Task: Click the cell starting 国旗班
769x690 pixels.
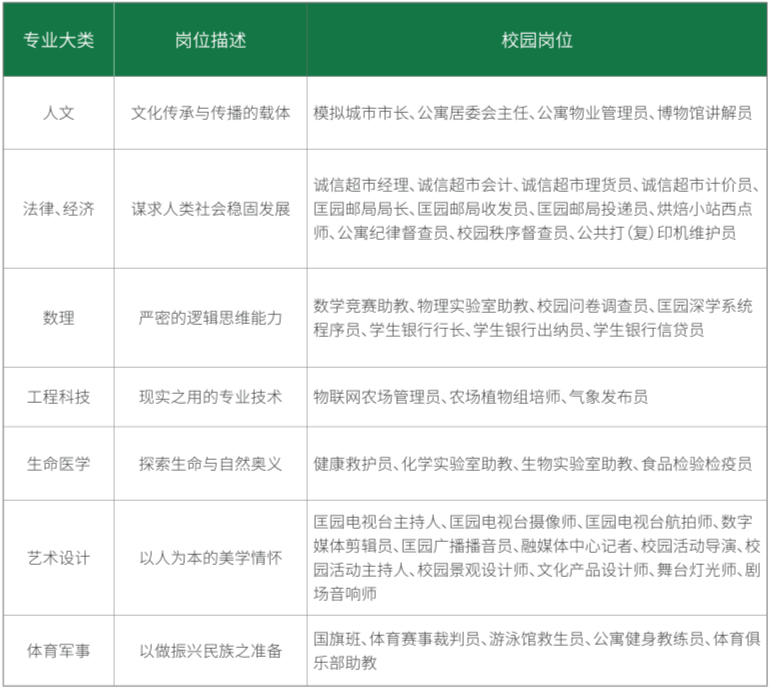Action: tap(537, 651)
